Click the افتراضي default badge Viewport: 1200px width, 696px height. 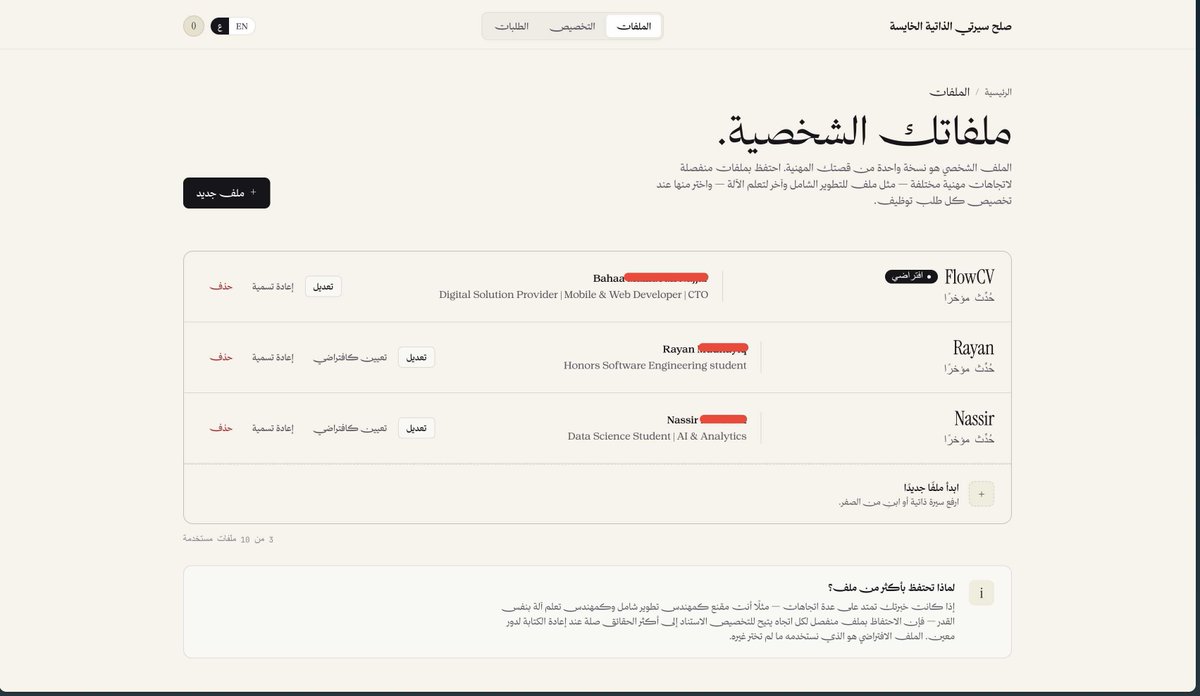point(911,276)
